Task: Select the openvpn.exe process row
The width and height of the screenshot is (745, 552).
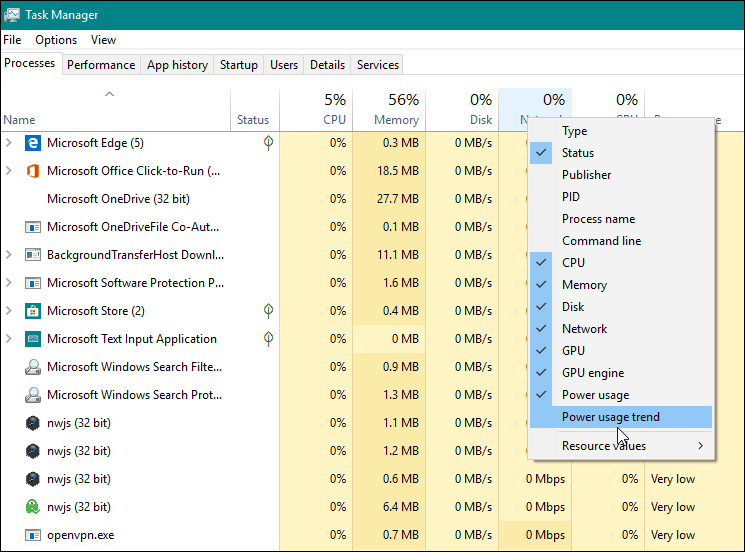Action: tap(372, 535)
